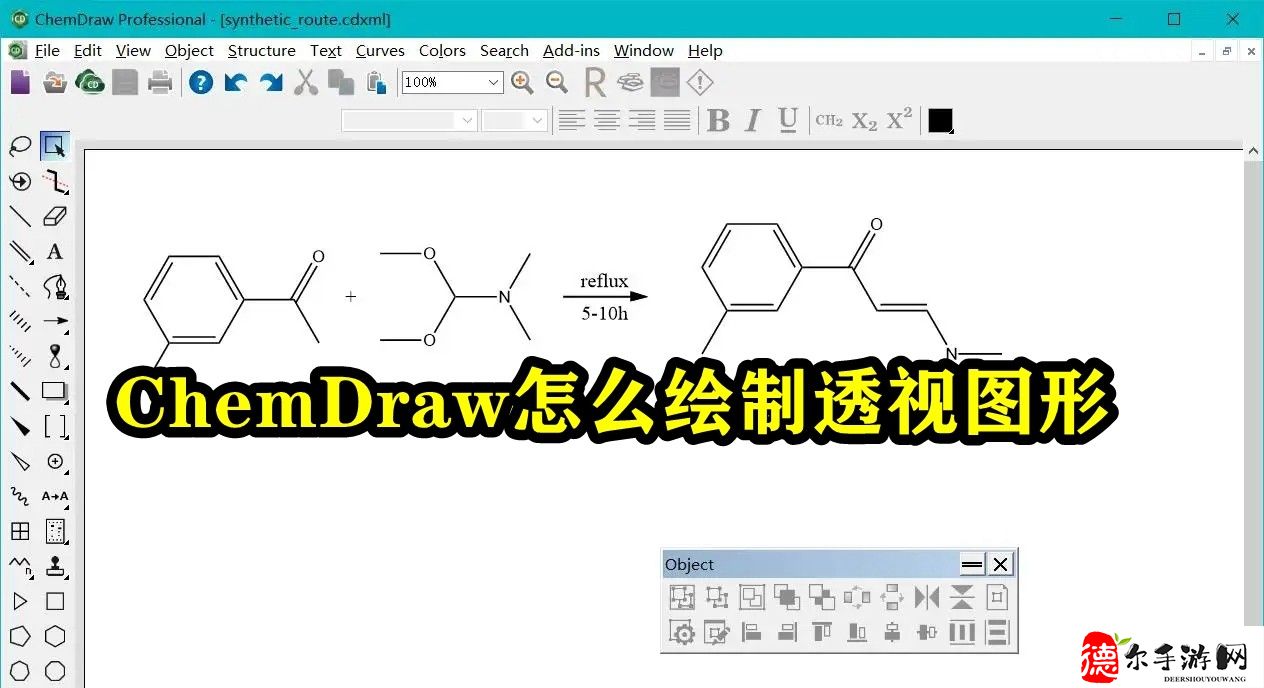Open the File menu
This screenshot has width=1264, height=688.
pos(47,50)
